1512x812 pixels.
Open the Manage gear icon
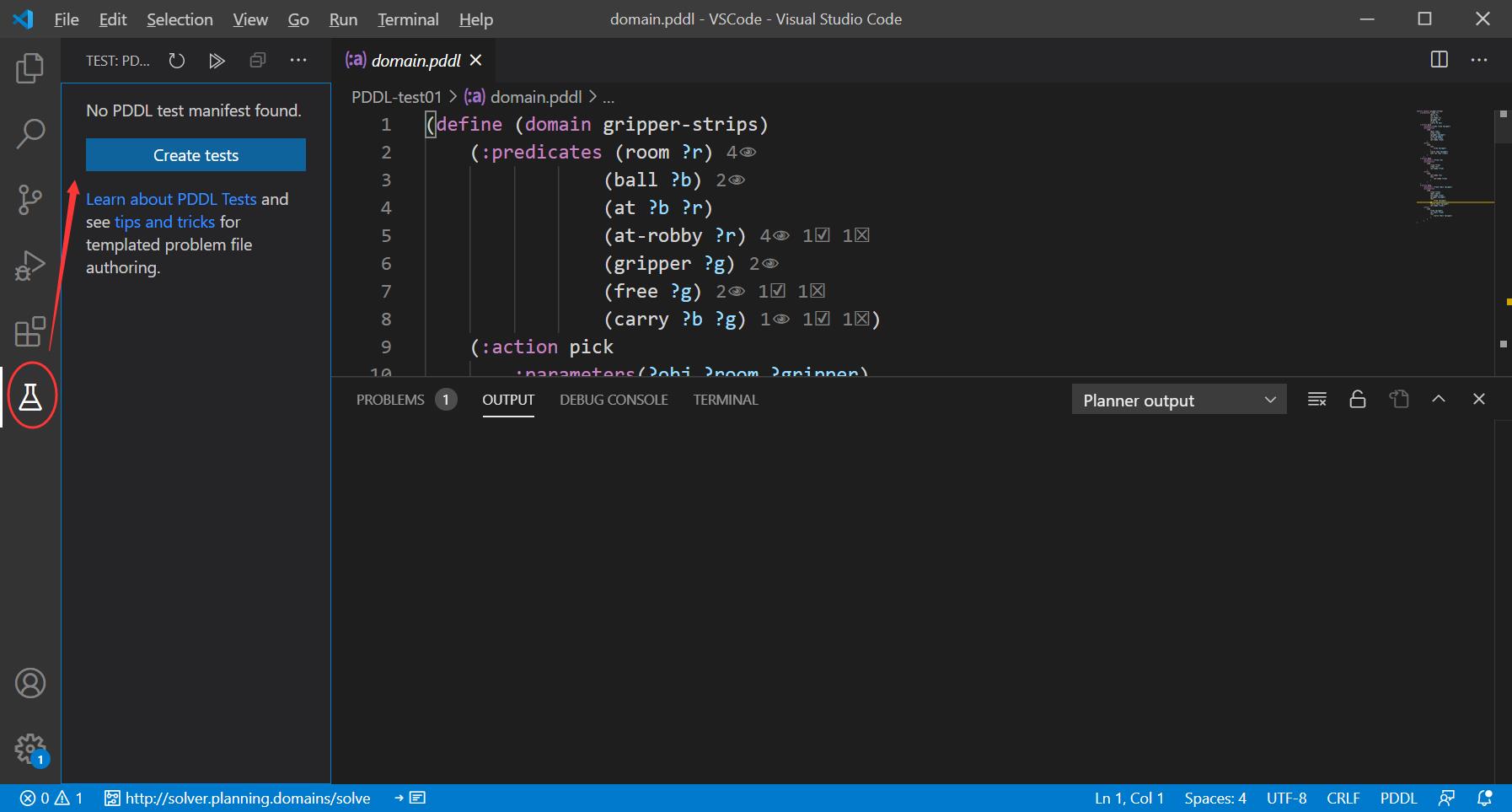(30, 749)
